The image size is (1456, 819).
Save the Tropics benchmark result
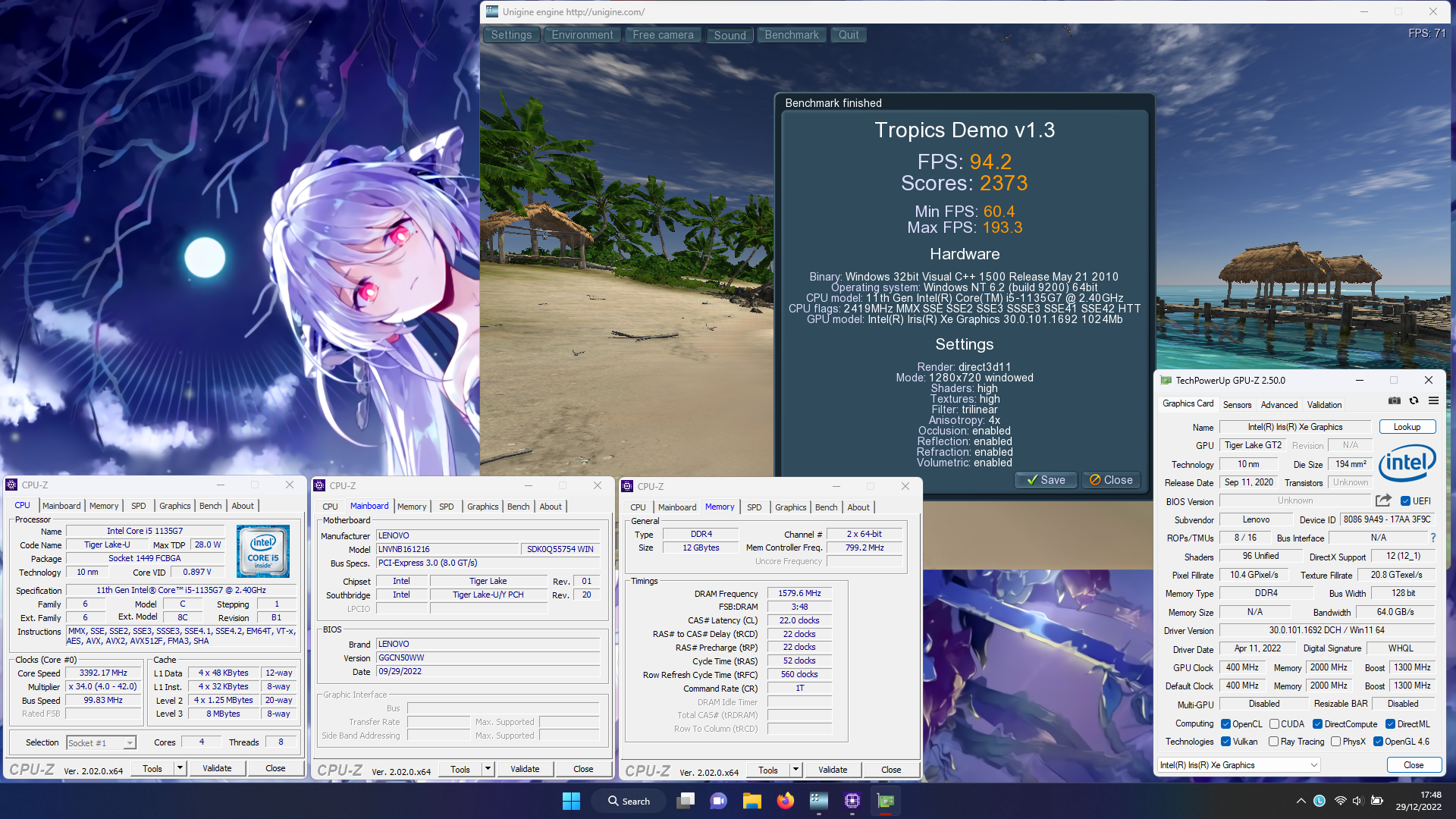1046,479
